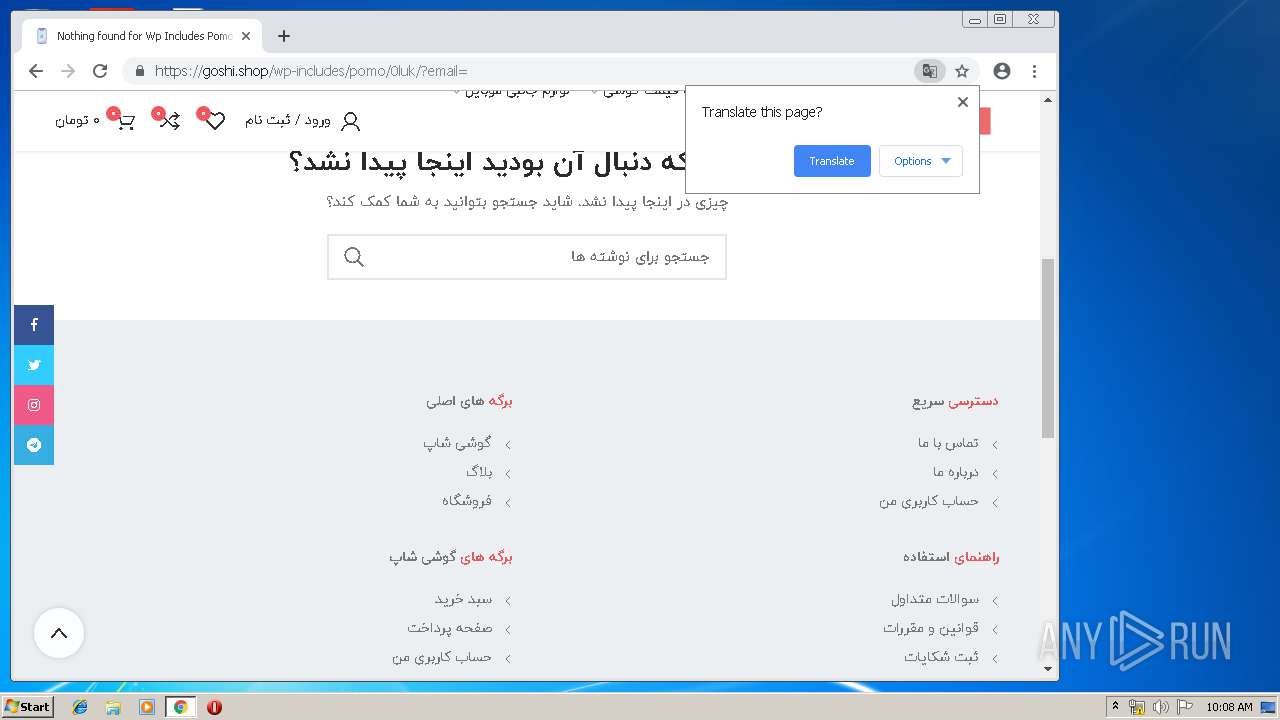Image resolution: width=1280 pixels, height=720 pixels.
Task: Open the wishlist heart icon
Action: (x=215, y=121)
